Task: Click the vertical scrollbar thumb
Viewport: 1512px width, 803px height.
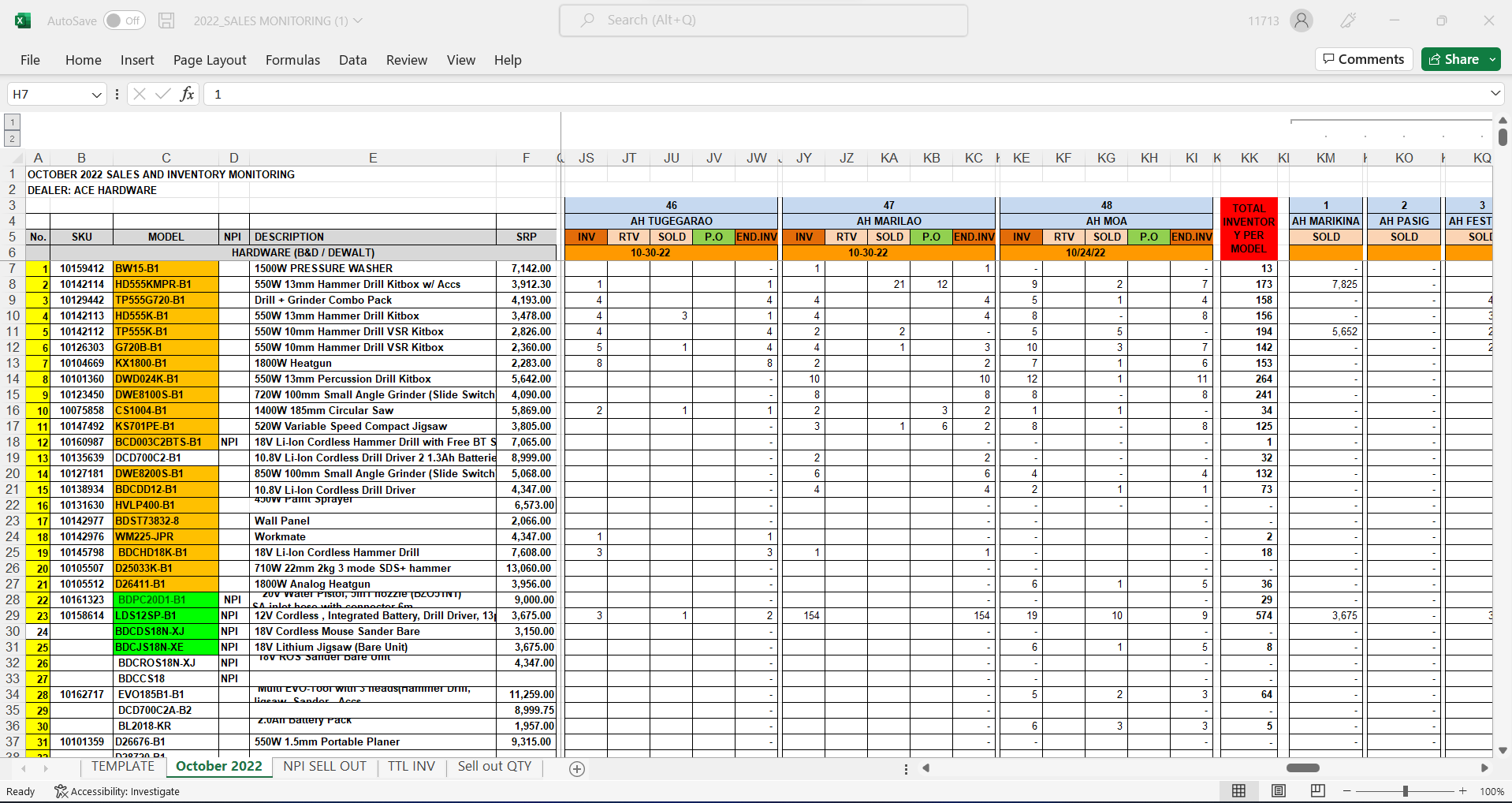Action: [1503, 136]
